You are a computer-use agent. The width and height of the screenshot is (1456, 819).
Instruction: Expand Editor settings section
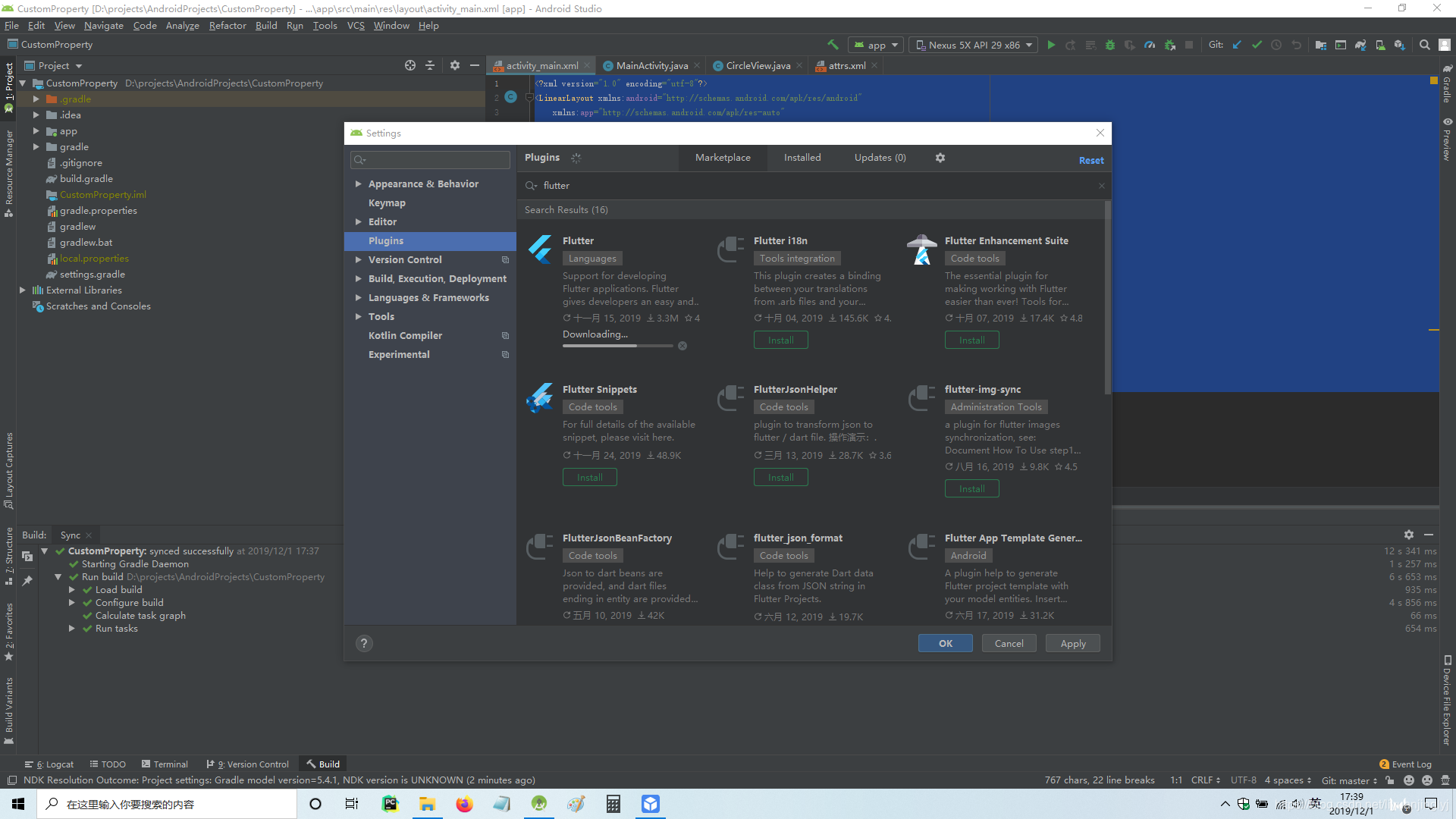click(358, 221)
